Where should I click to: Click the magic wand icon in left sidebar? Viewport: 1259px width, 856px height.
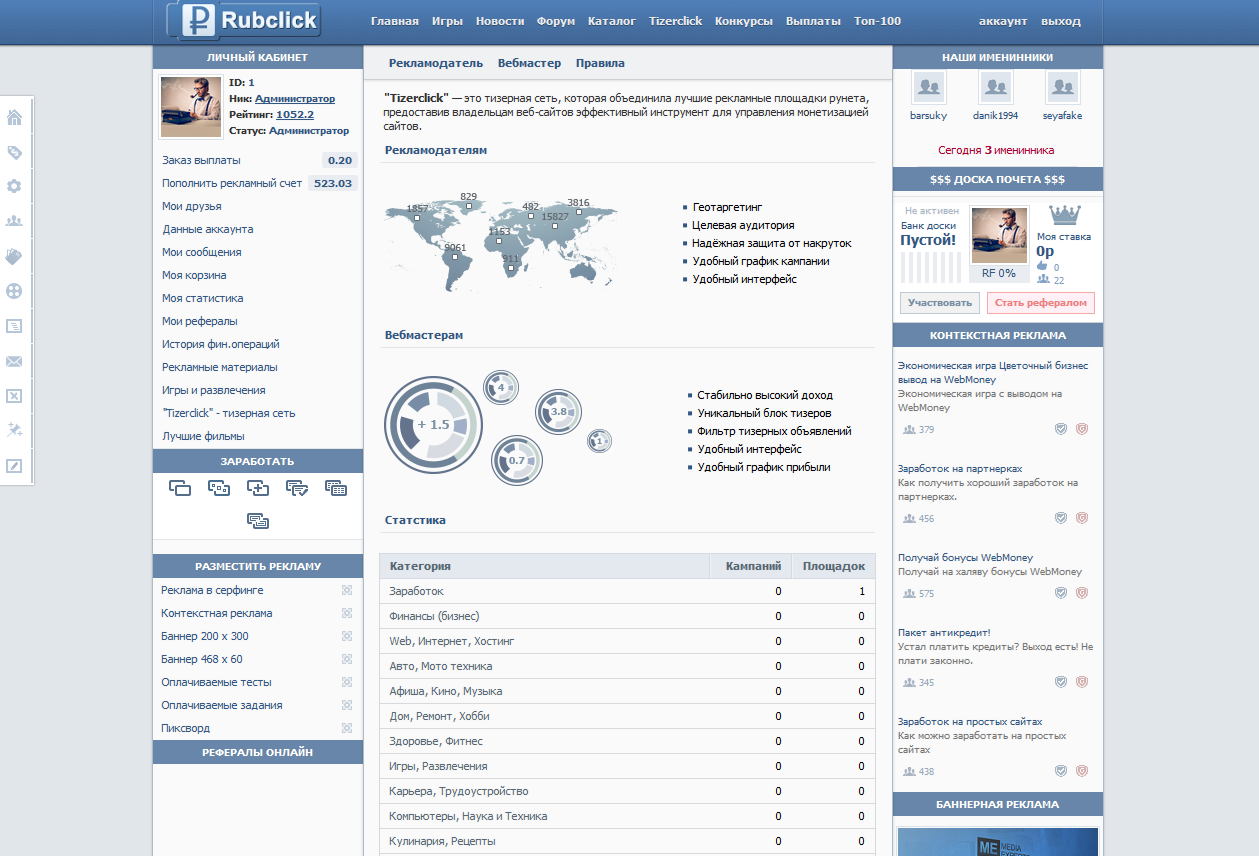click(x=14, y=430)
